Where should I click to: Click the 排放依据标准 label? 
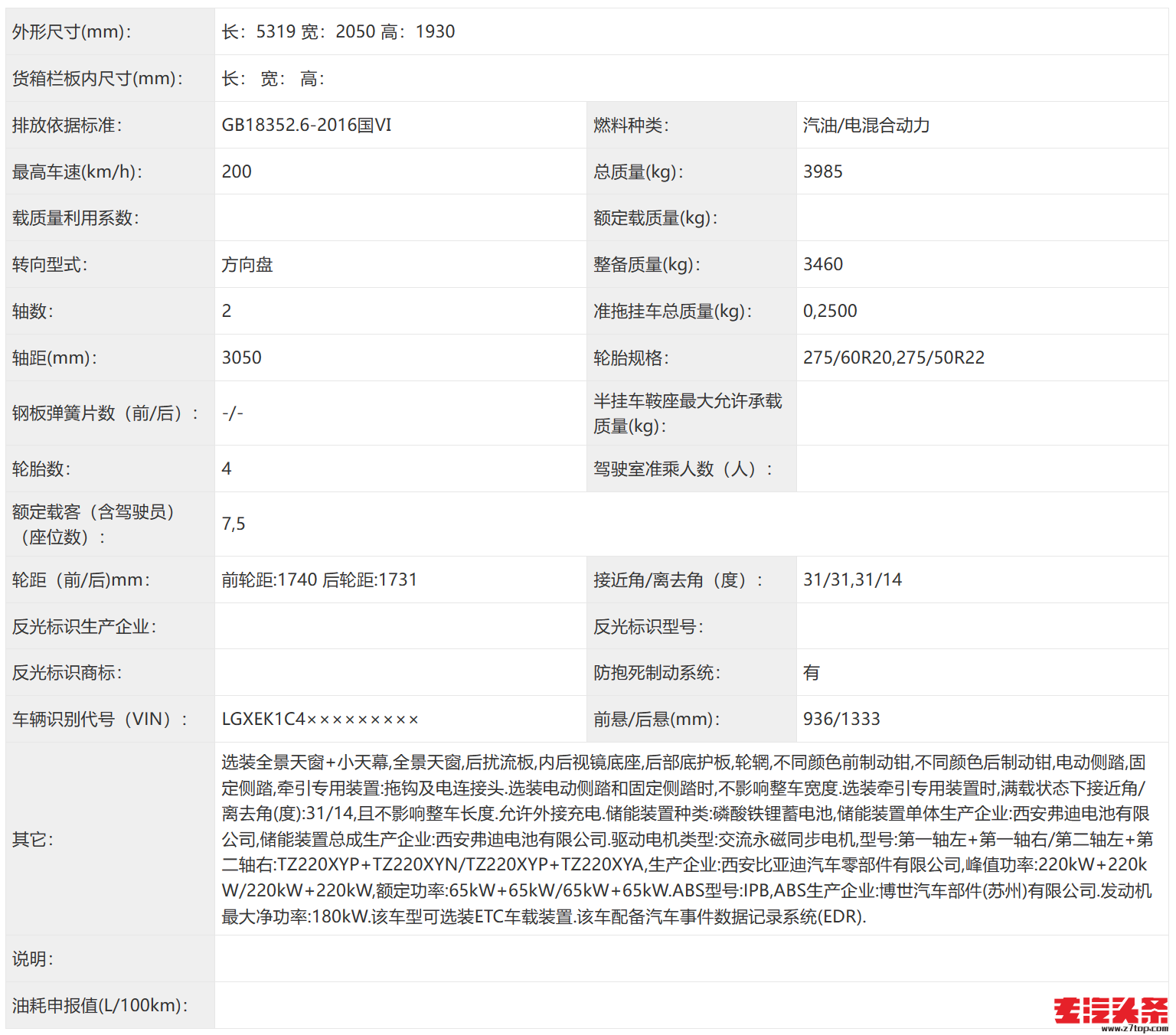67,125
